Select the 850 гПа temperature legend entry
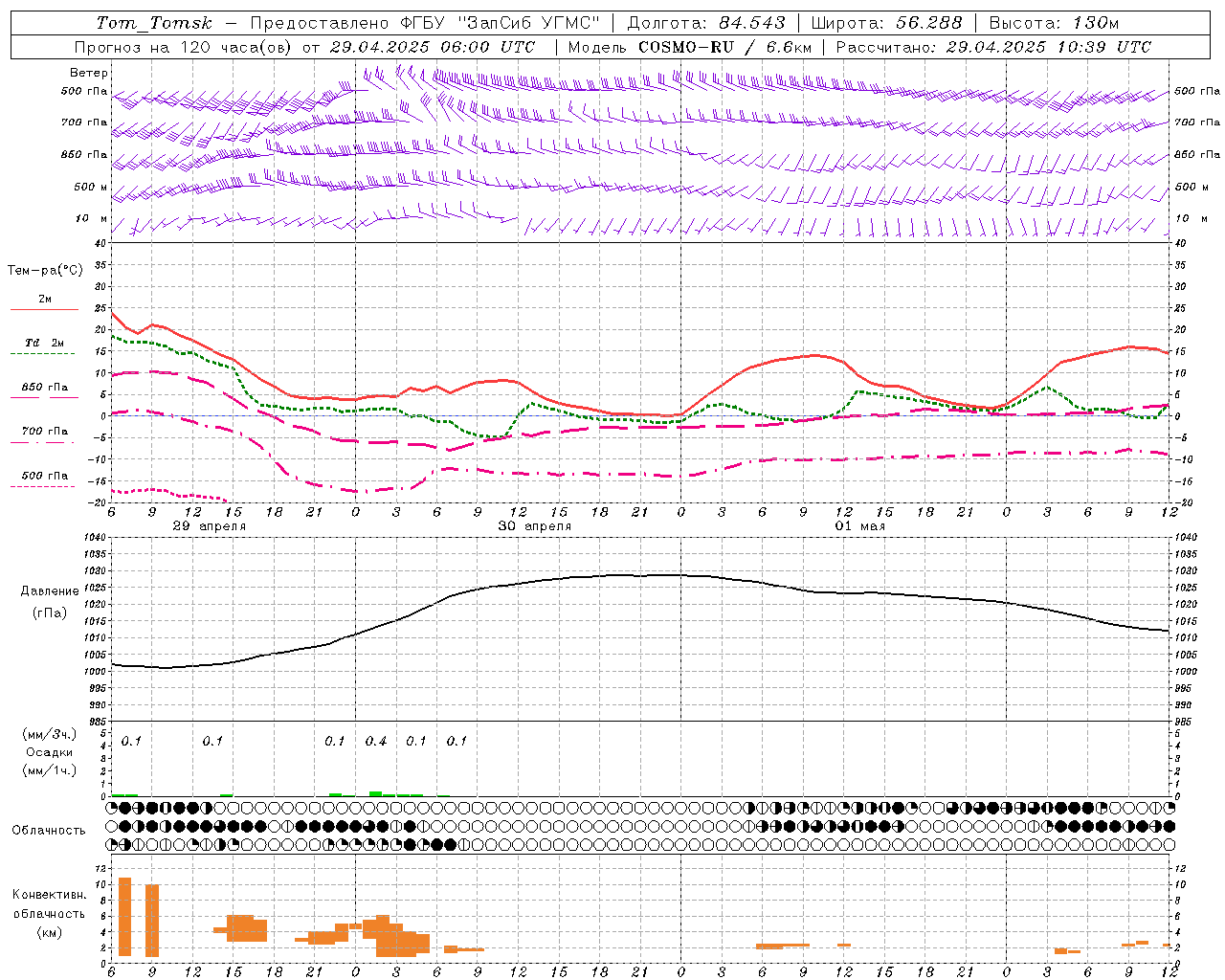 coord(45,388)
